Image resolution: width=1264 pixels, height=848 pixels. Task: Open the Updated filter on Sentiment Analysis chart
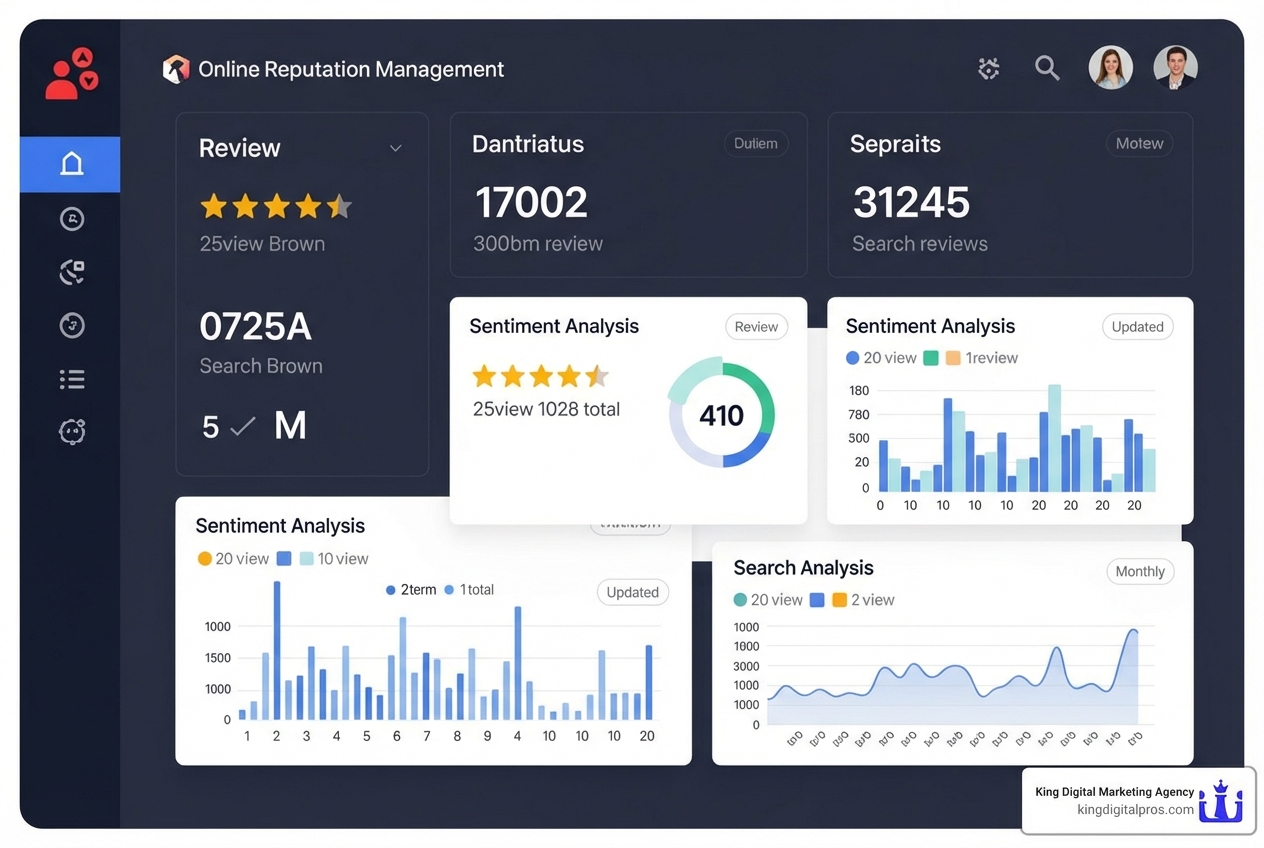click(1137, 326)
